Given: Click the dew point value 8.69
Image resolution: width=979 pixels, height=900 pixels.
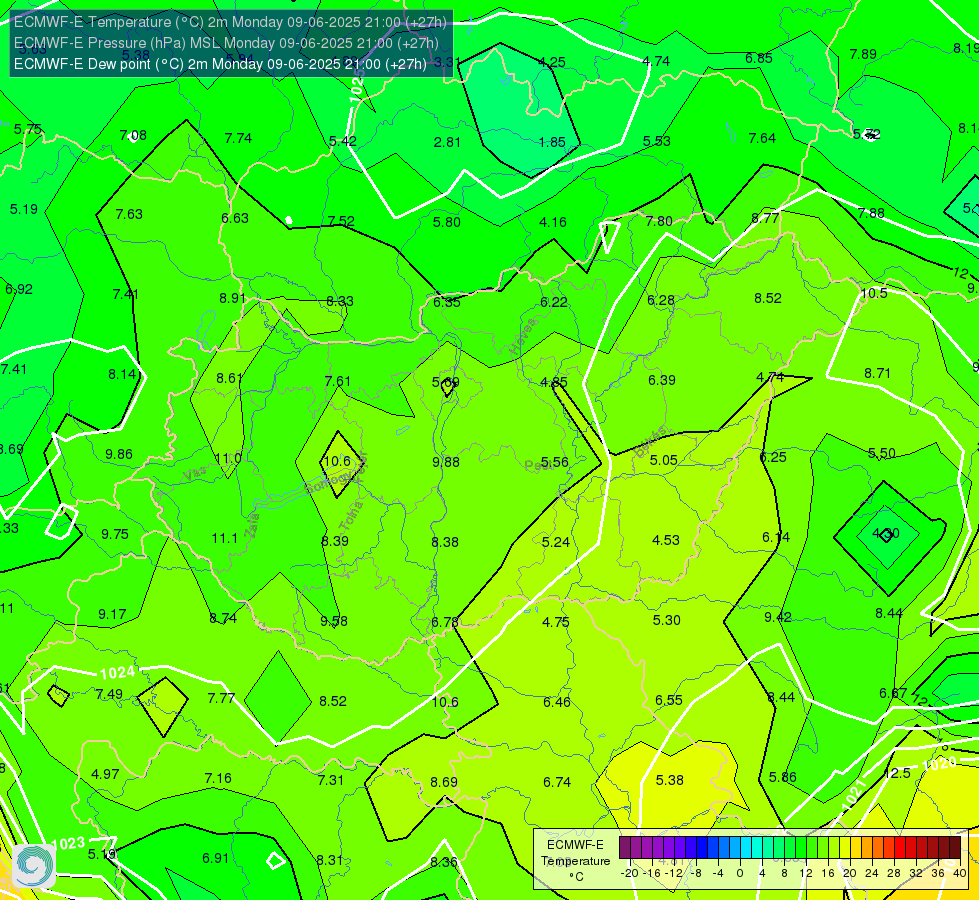Looking at the screenshot, I should [x=444, y=782].
